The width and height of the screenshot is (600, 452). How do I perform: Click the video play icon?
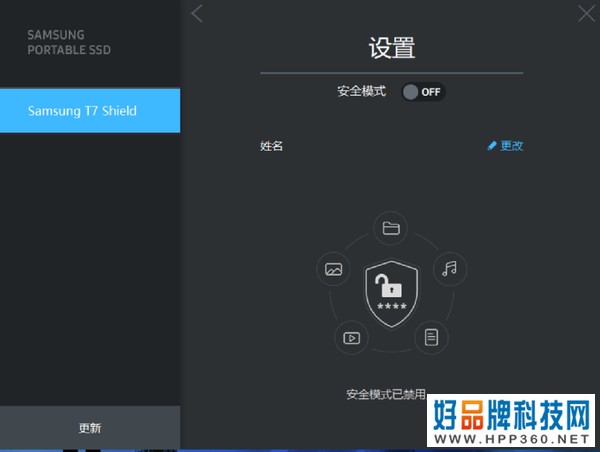[352, 338]
